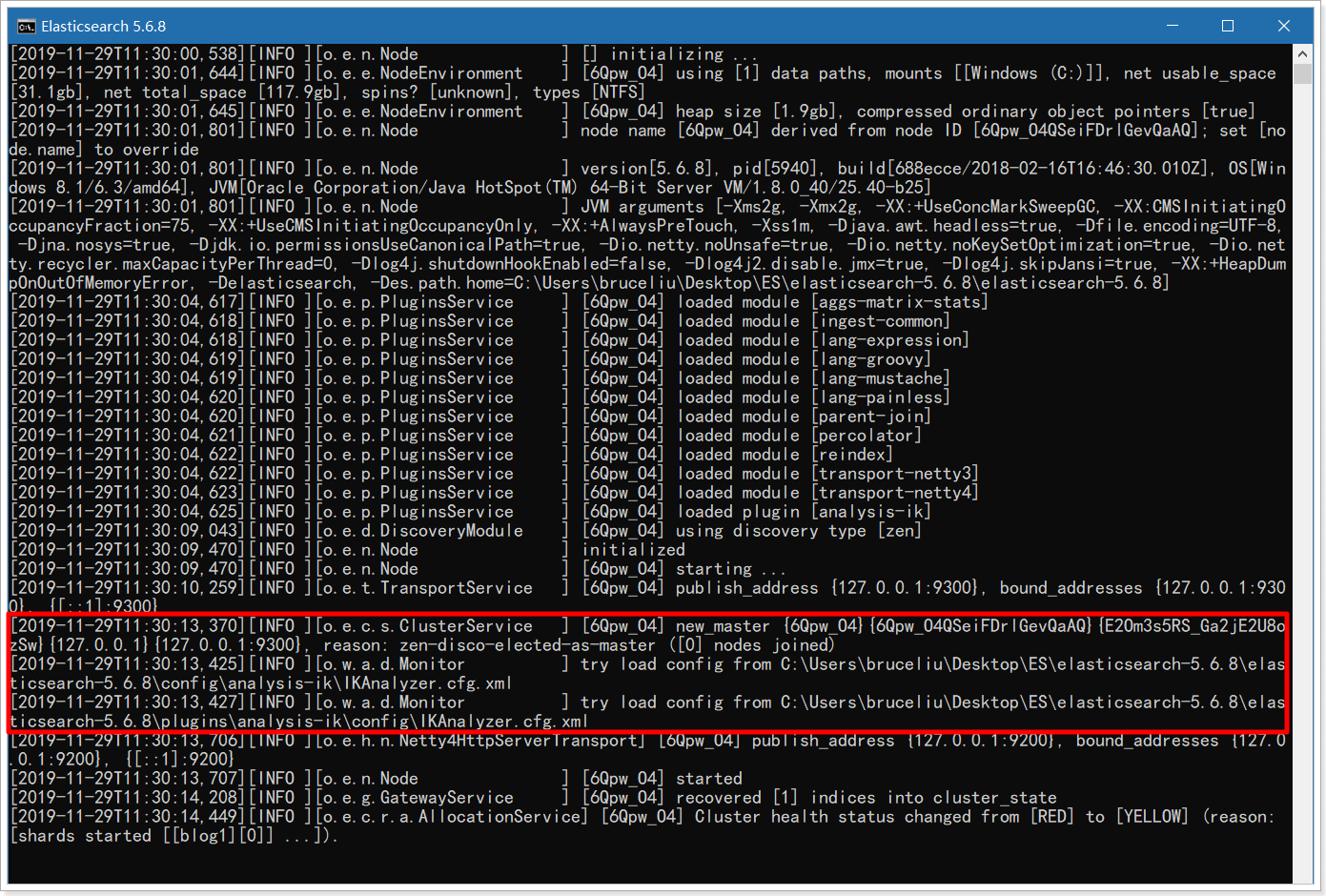The image size is (1326, 896).
Task: Click timestamp '2019-11-29T11:30:14,449'
Action: coord(128,817)
